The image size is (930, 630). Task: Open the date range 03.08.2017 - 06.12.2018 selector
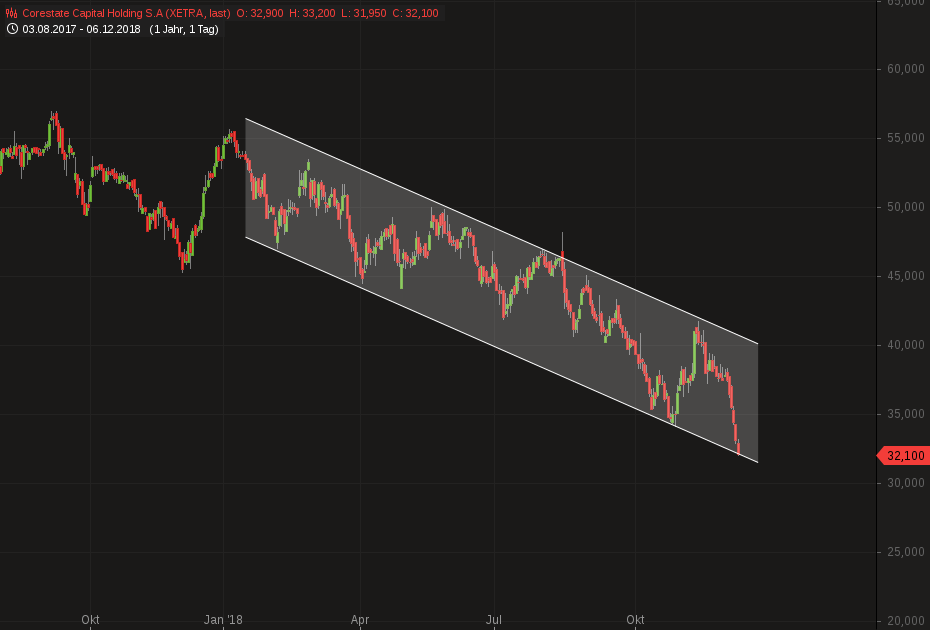coord(77,31)
